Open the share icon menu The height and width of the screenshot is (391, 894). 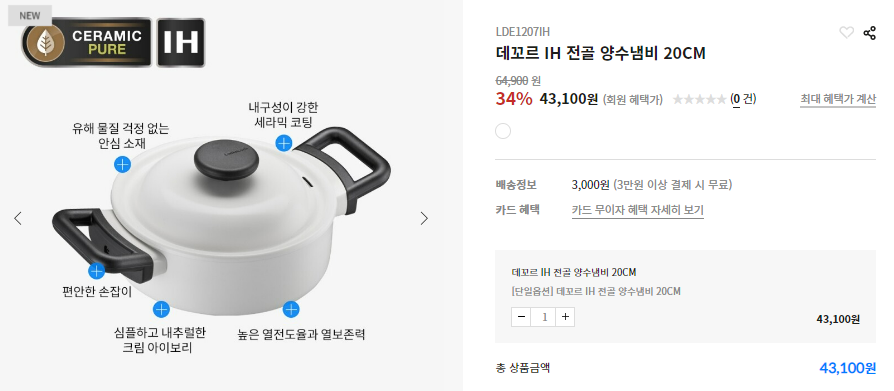coord(869,33)
